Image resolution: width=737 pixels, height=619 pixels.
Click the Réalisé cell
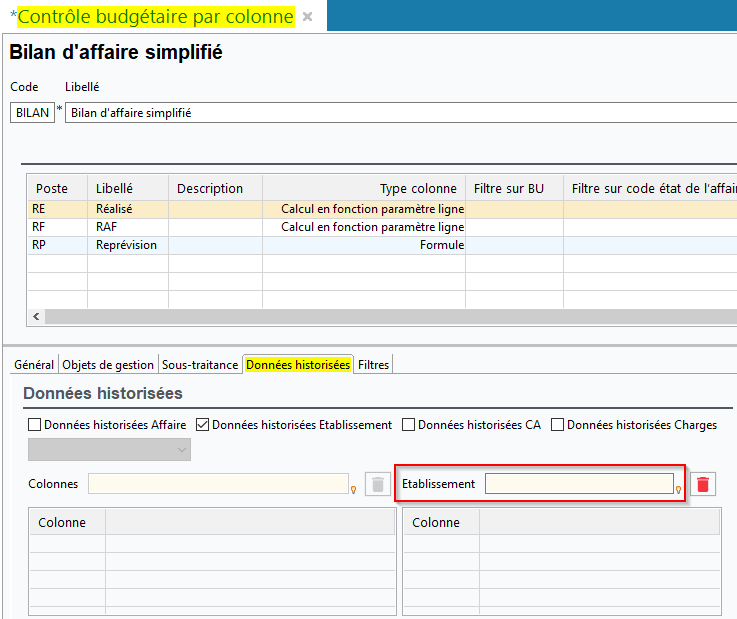(128, 209)
